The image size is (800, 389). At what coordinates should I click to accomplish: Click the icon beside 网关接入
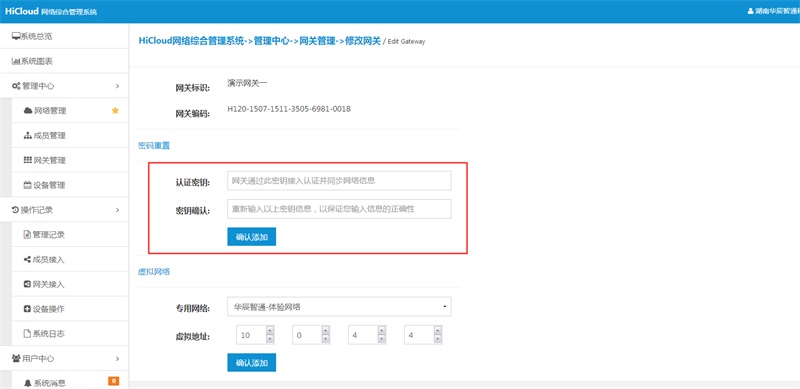coord(28,284)
